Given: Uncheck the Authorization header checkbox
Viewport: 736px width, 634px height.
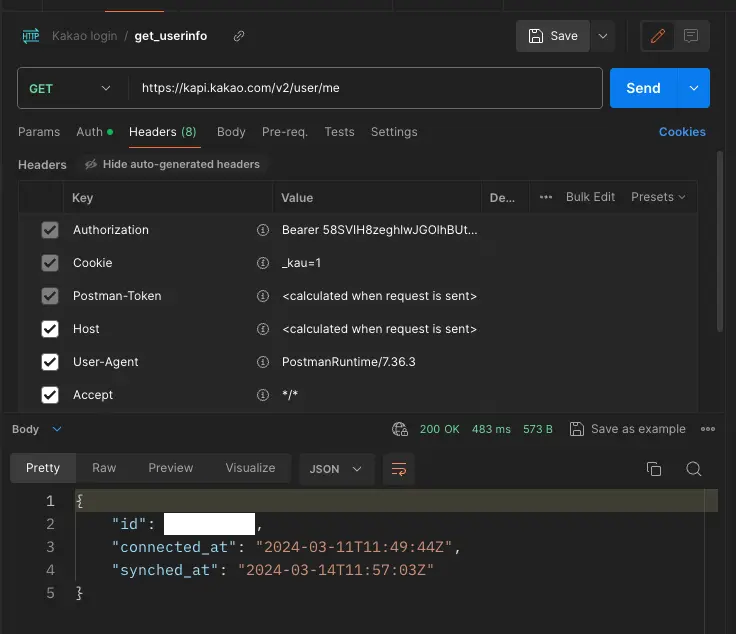Looking at the screenshot, I should (x=50, y=230).
